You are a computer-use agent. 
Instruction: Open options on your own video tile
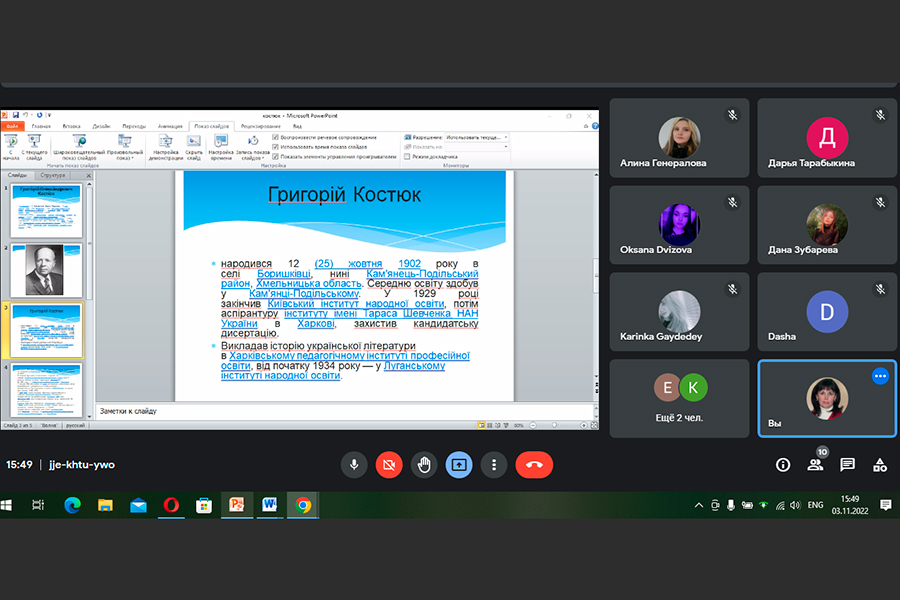coord(880,376)
